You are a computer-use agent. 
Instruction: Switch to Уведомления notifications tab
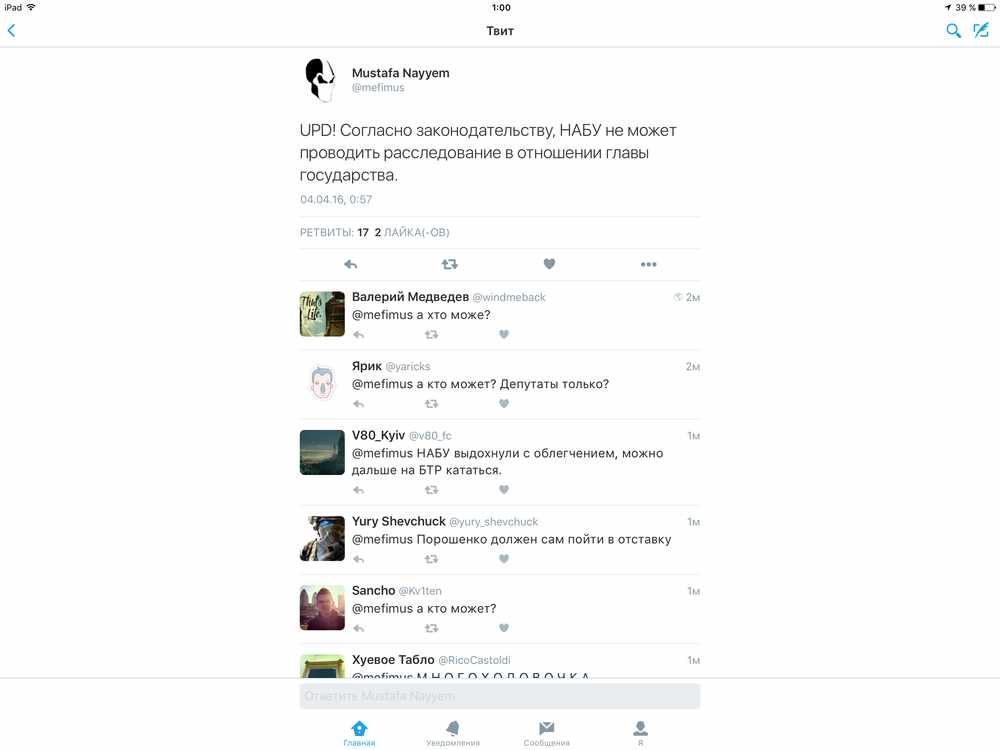pos(453,733)
